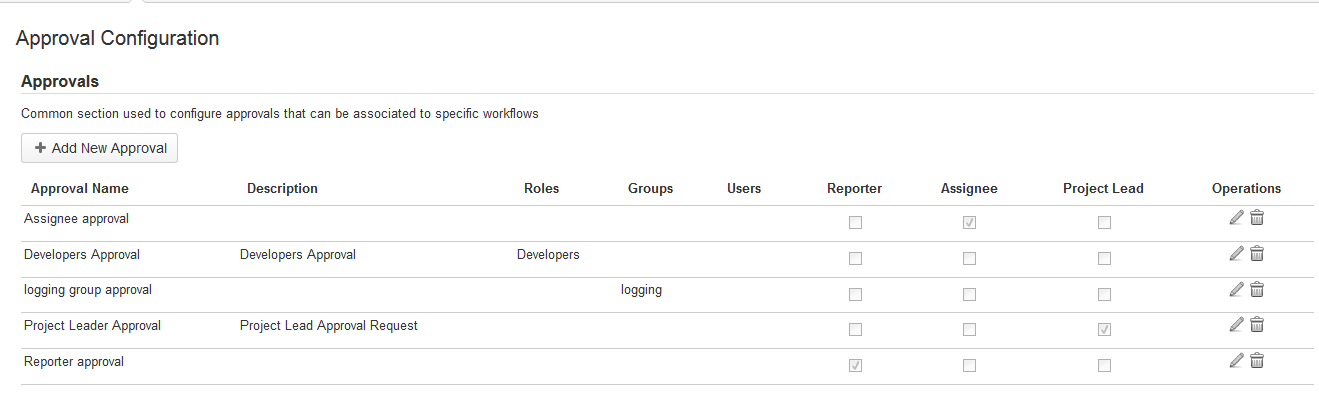The height and width of the screenshot is (401, 1319).
Task: Click pencil icon for Reporter approval
Action: click(1236, 361)
